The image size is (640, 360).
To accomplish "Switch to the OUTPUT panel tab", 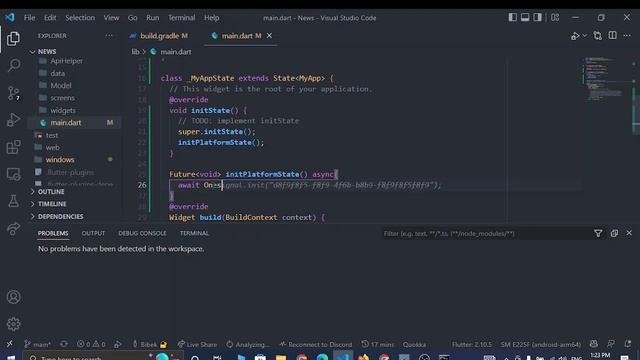I will pos(93,233).
